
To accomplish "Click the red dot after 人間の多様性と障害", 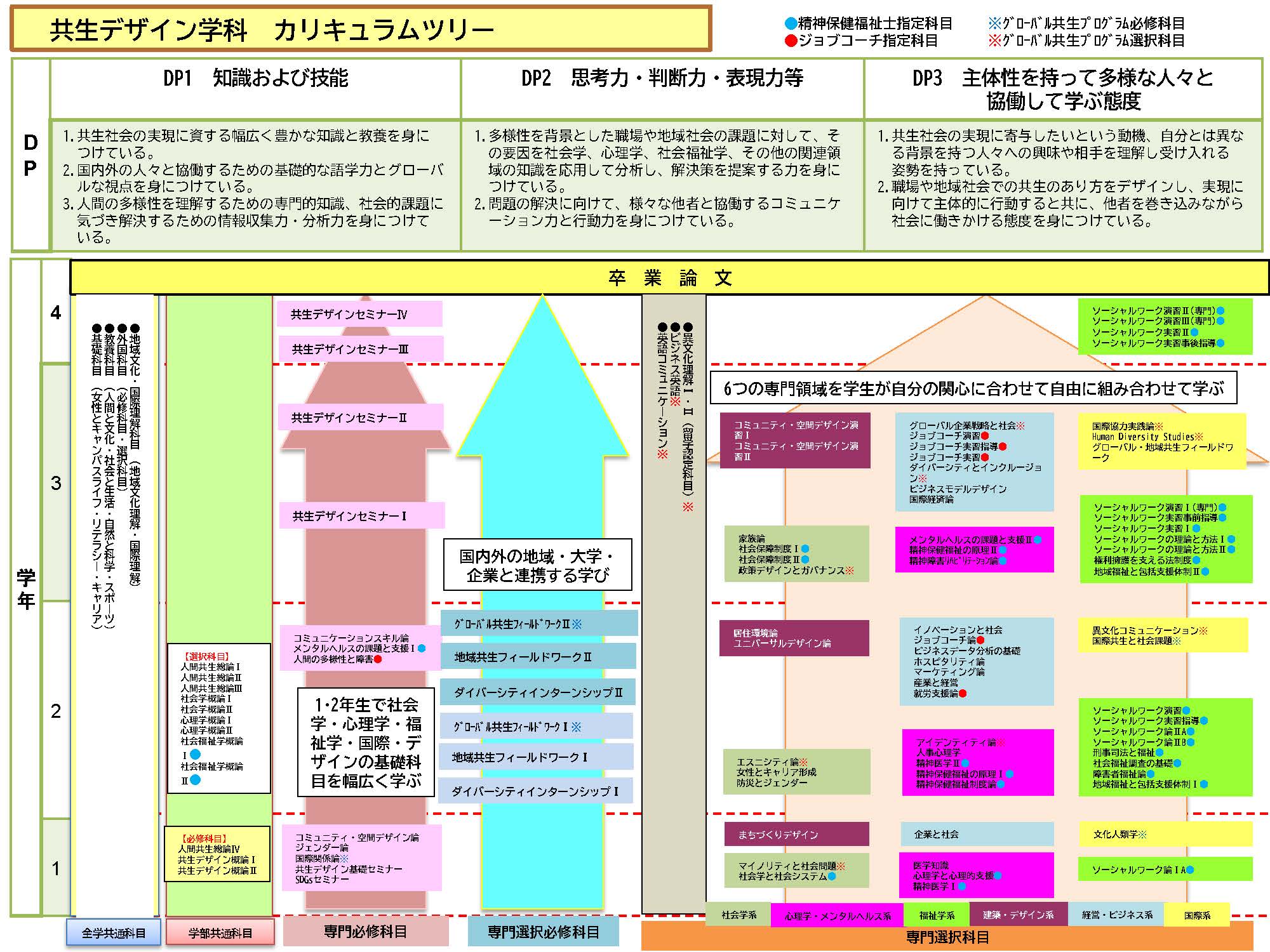I will (378, 659).
